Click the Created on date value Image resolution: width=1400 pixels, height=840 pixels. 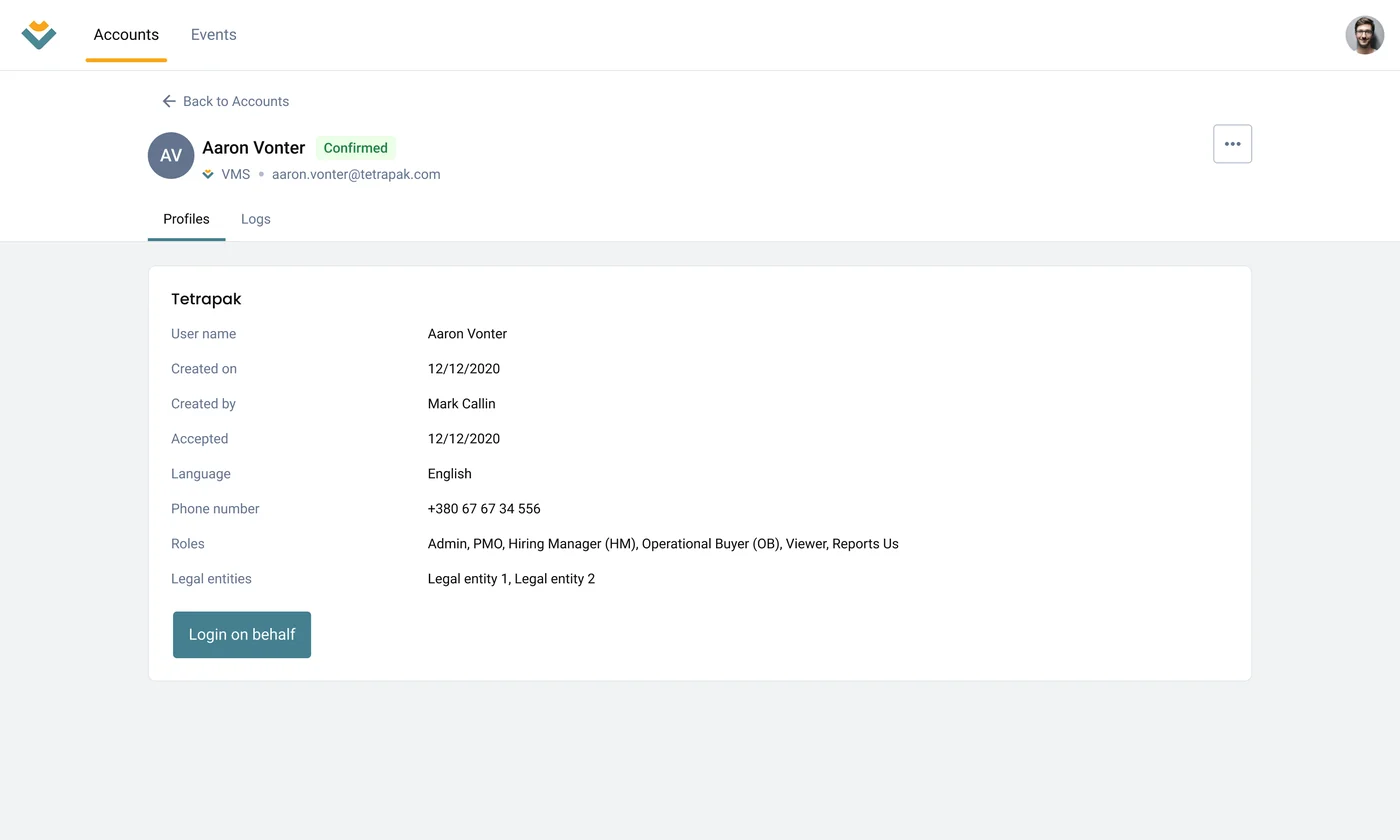464,369
